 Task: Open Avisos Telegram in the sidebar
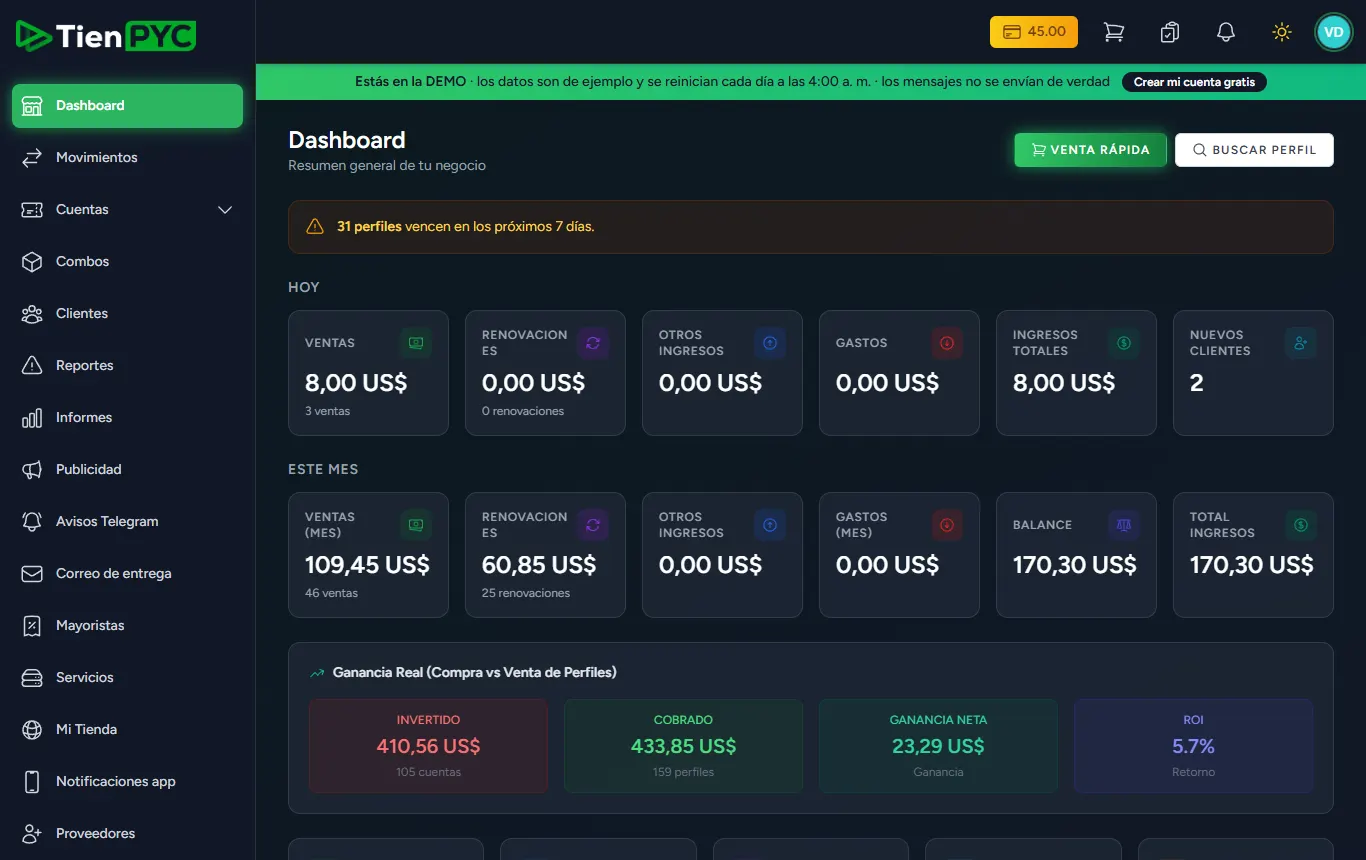[127, 522]
